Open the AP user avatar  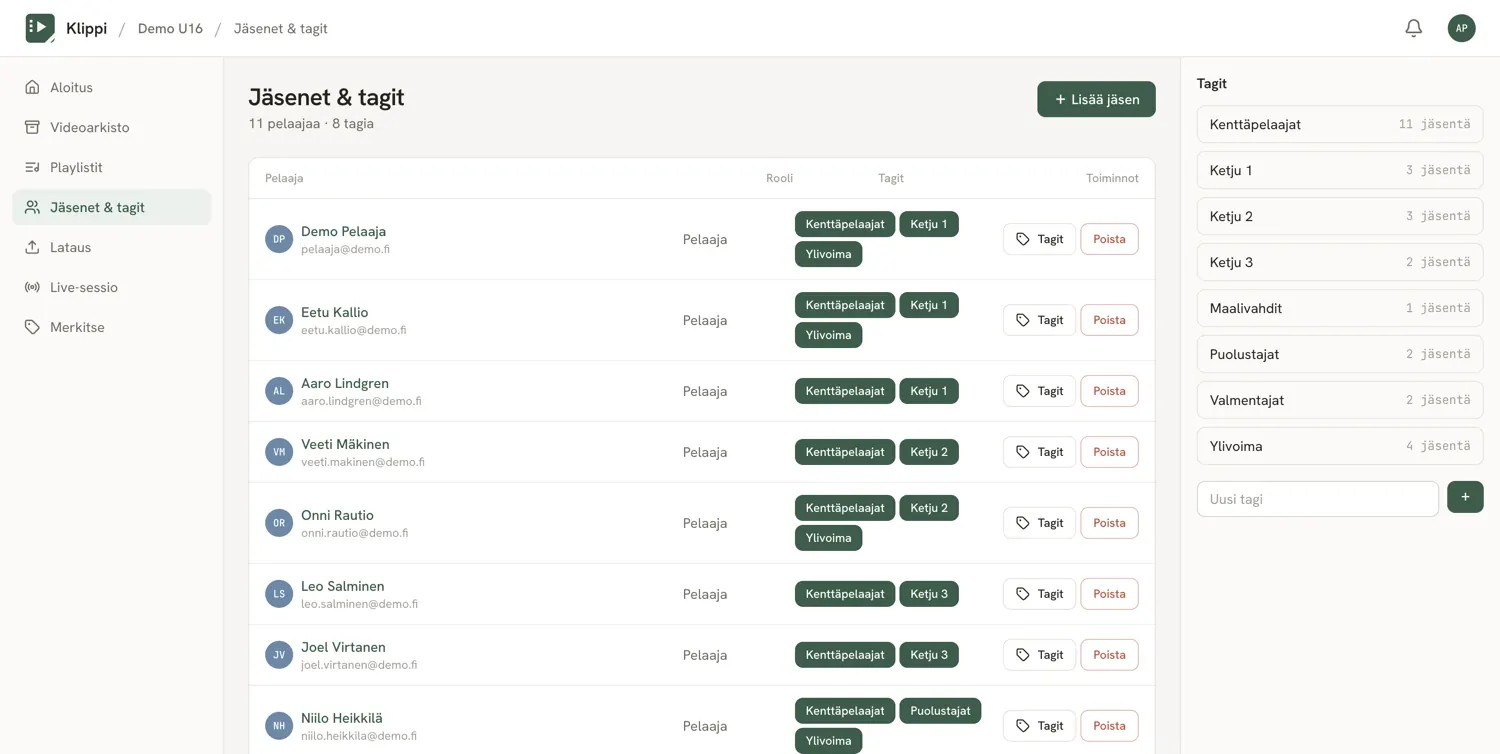tap(1461, 28)
